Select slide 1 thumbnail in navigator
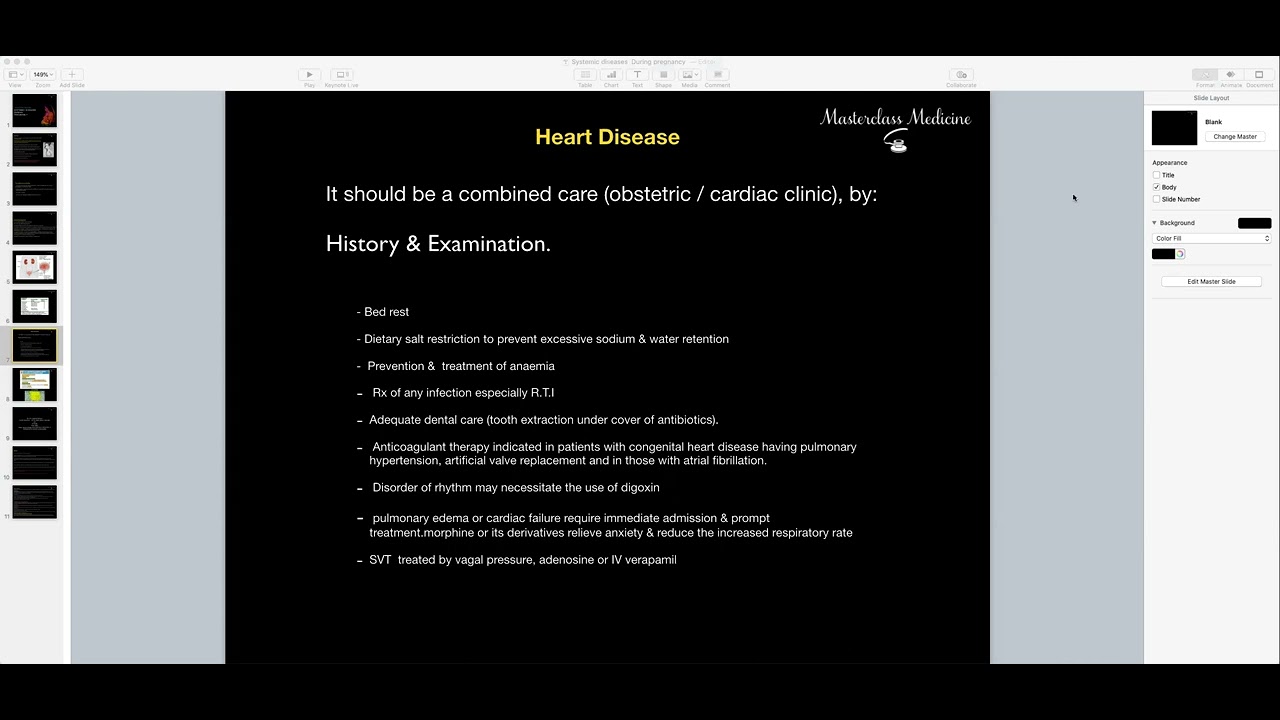The image size is (1280, 720). point(35,110)
